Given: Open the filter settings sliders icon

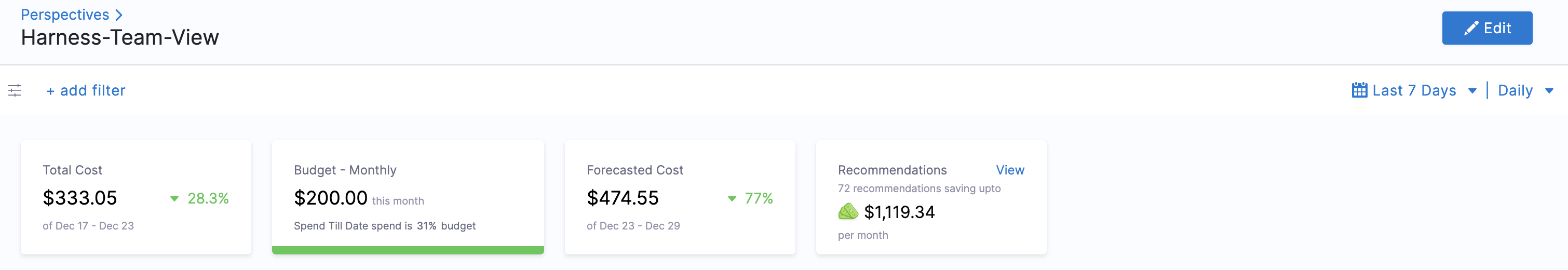Looking at the screenshot, I should [15, 91].
